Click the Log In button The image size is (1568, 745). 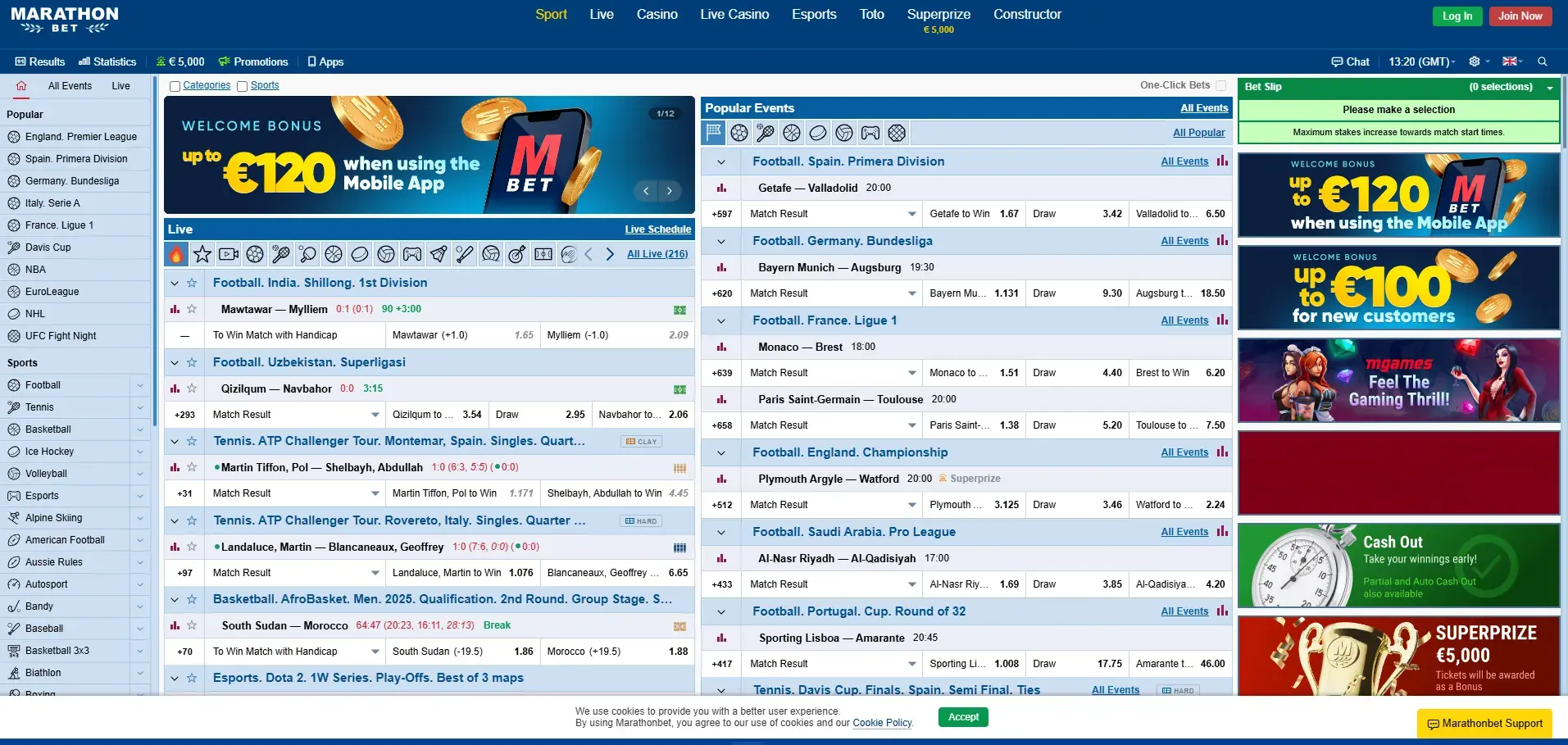[1457, 16]
